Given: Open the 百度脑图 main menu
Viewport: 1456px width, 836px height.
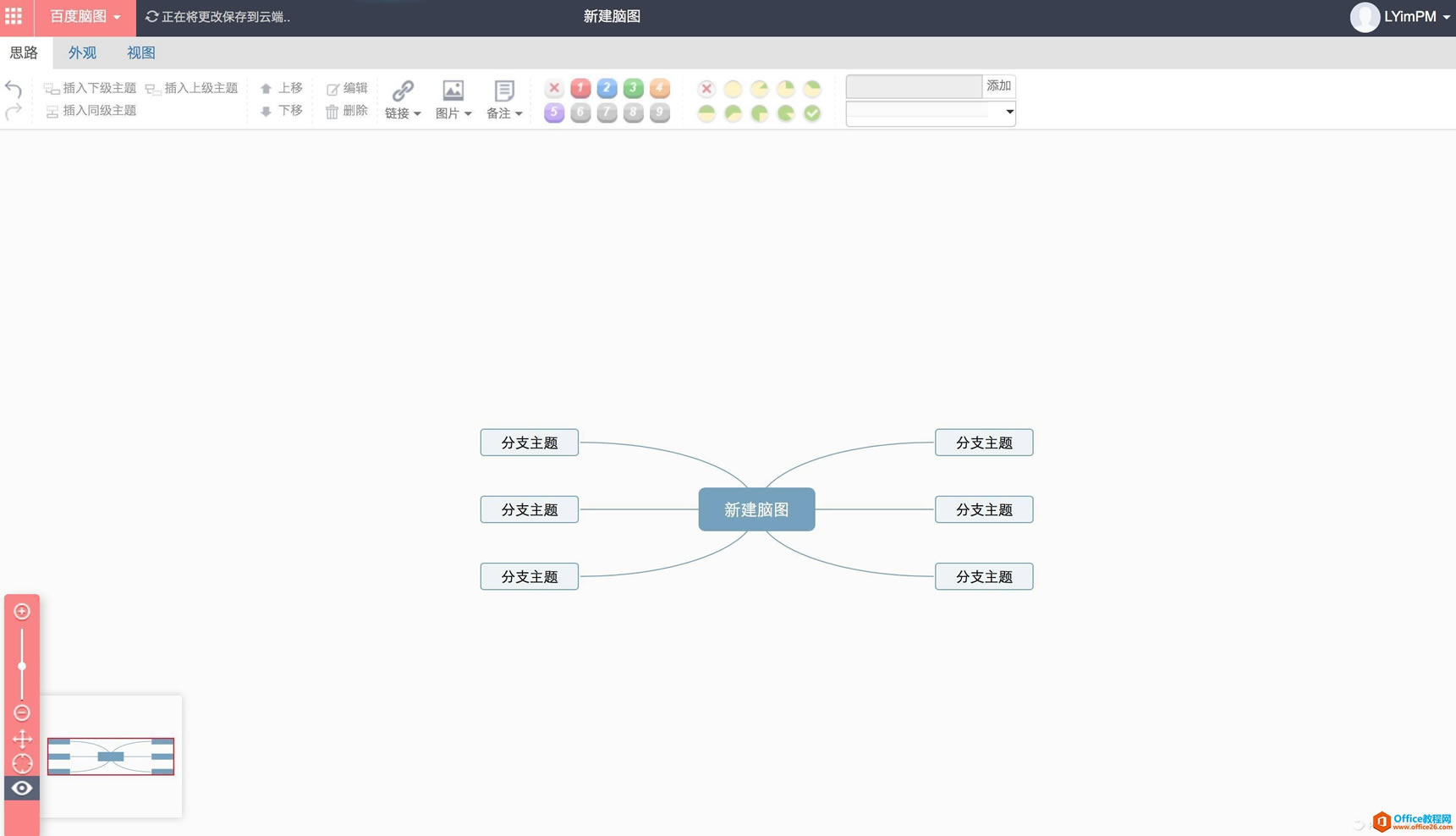Looking at the screenshot, I should pos(85,17).
